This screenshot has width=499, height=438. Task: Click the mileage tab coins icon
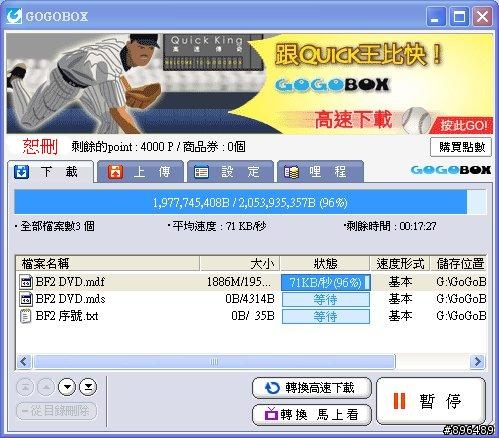[x=291, y=172]
